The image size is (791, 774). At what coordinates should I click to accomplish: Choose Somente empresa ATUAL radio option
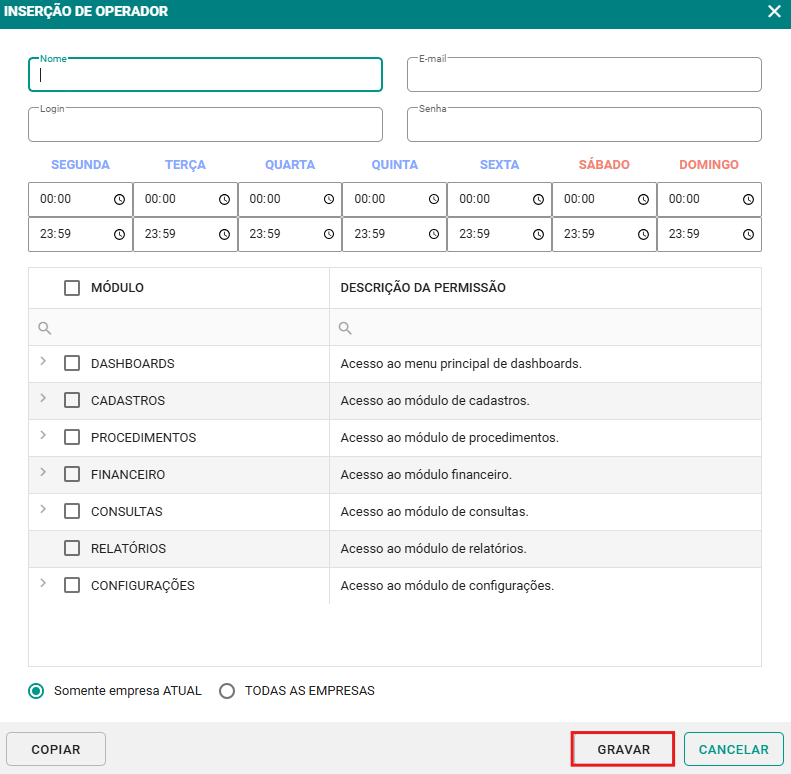point(37,691)
